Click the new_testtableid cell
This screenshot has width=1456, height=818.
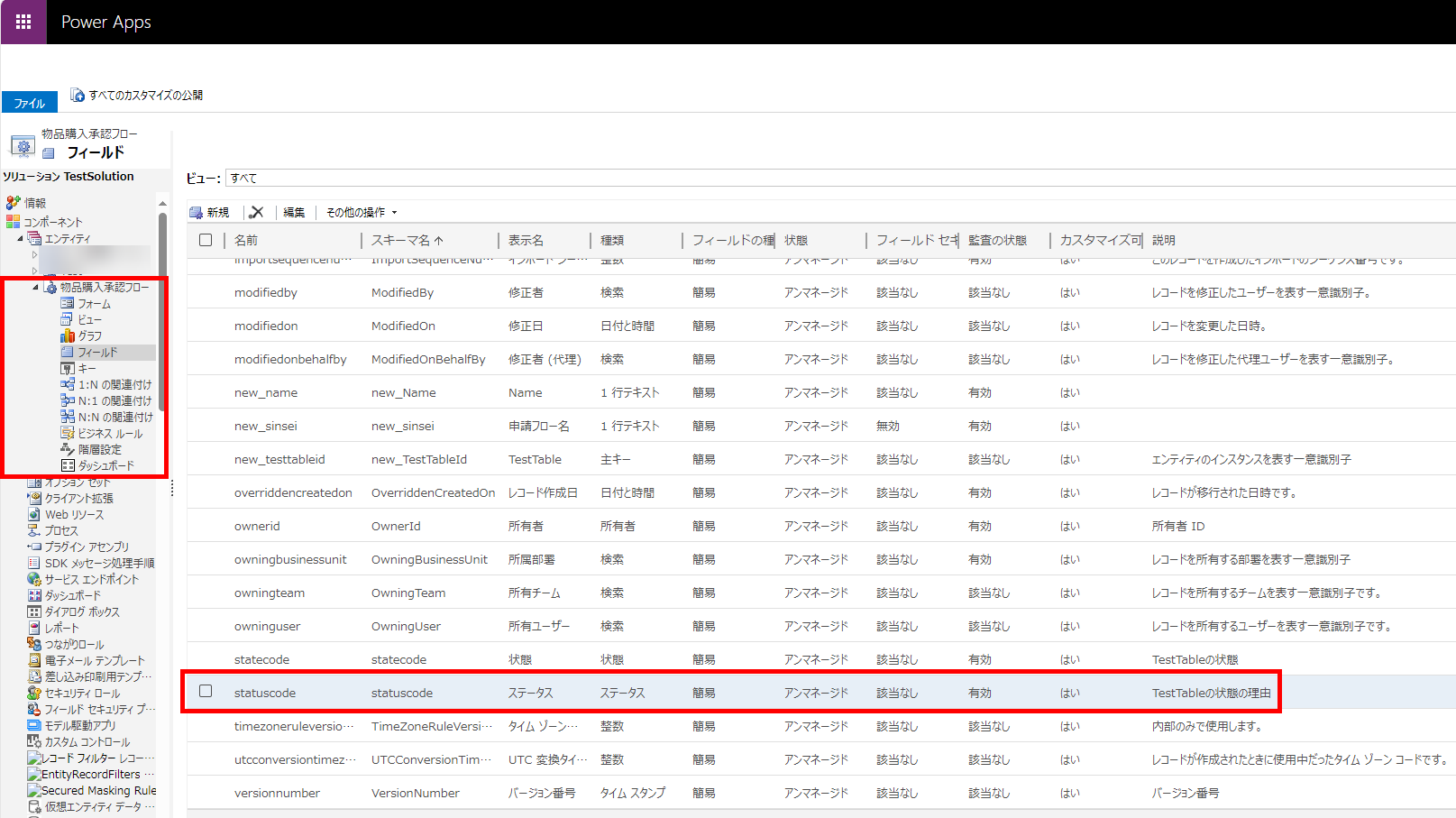click(x=279, y=459)
